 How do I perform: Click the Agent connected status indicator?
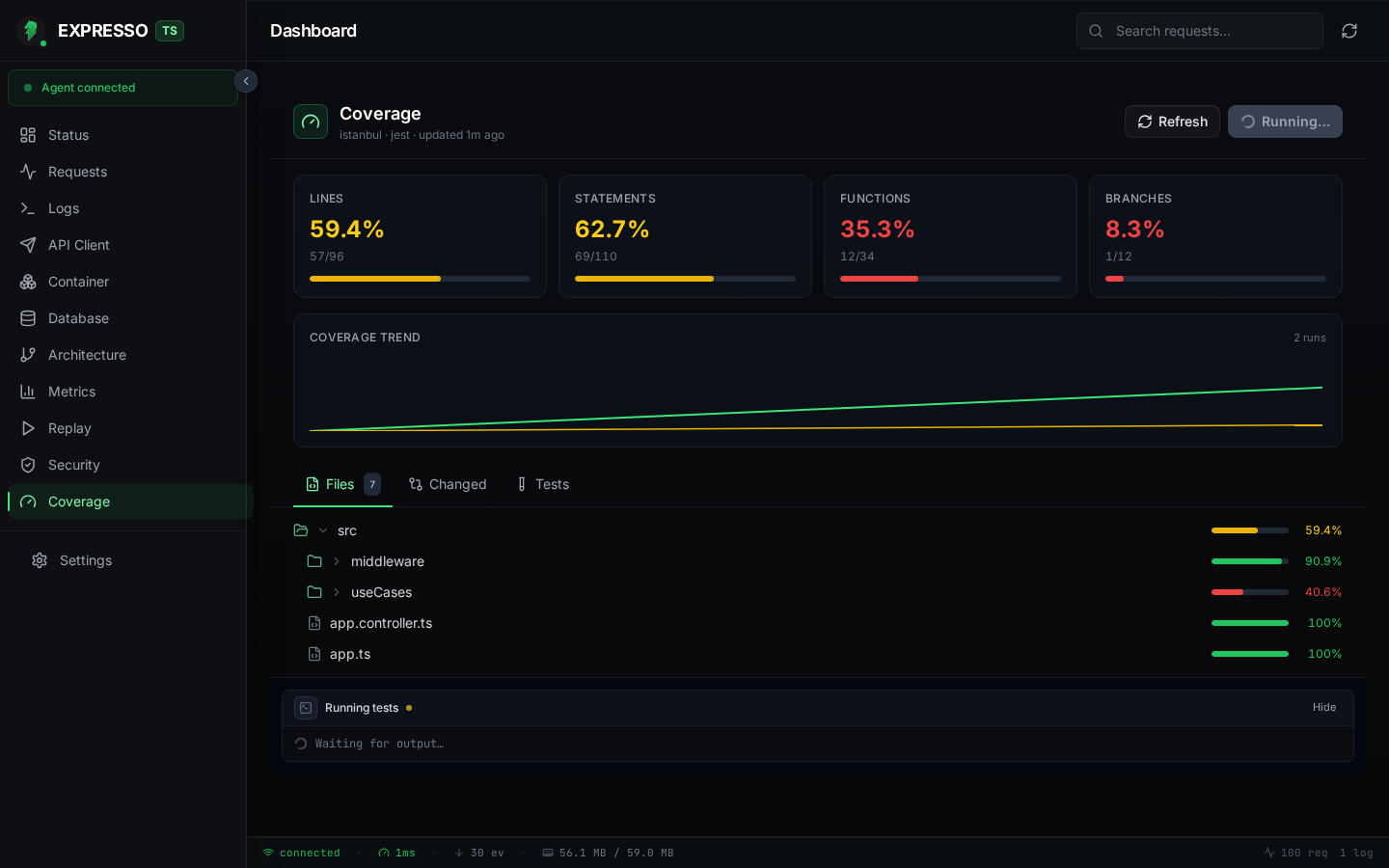point(123,88)
